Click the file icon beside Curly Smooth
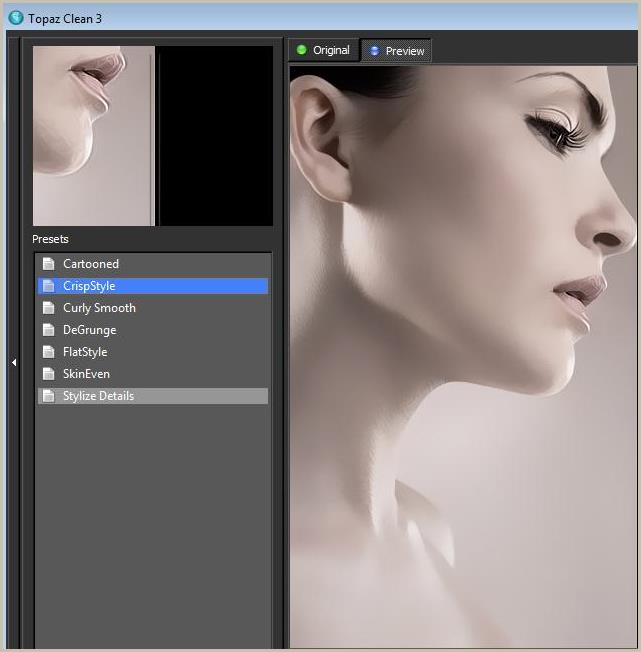 tap(48, 308)
